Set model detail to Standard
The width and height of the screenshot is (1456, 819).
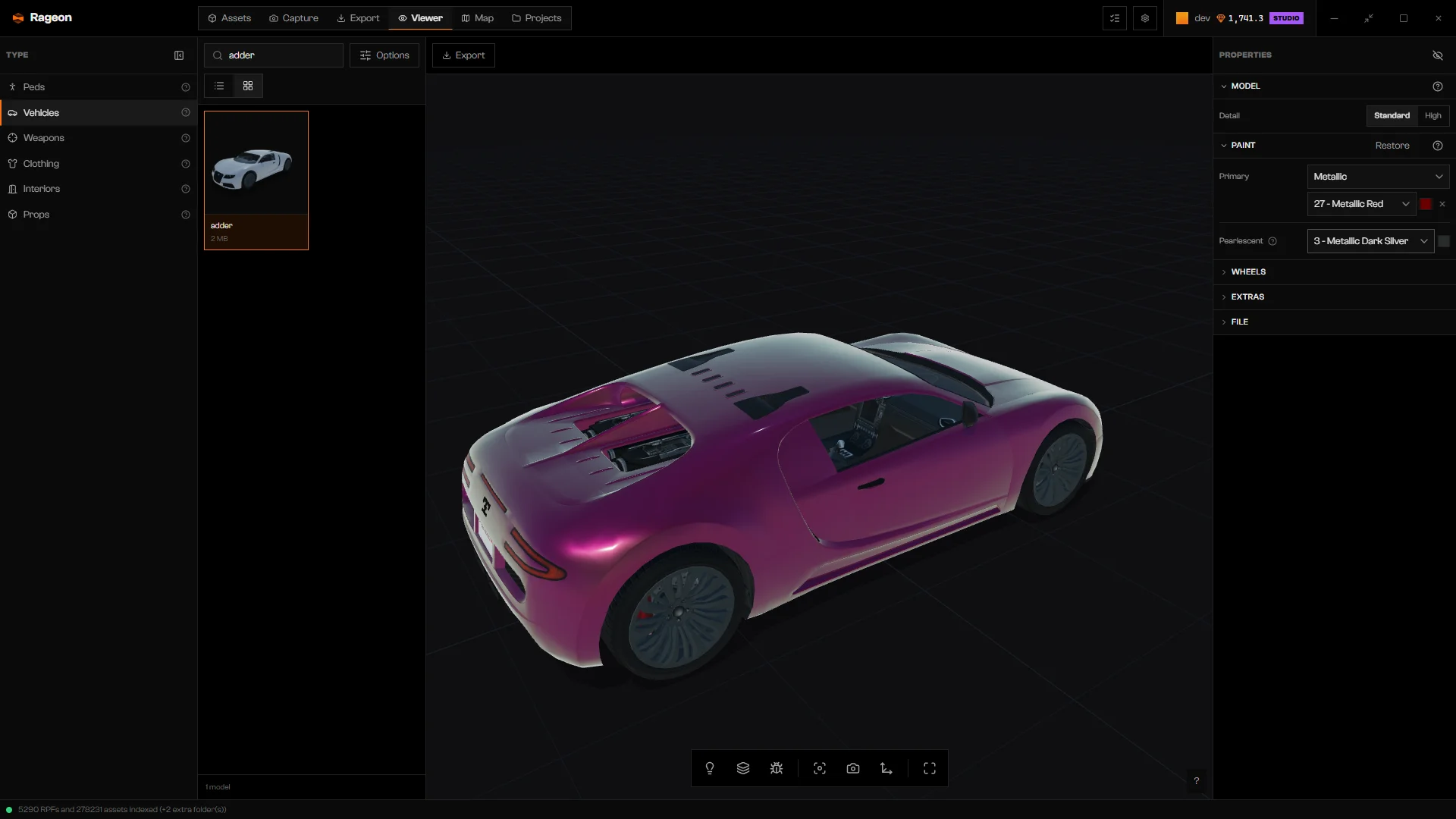click(1392, 116)
